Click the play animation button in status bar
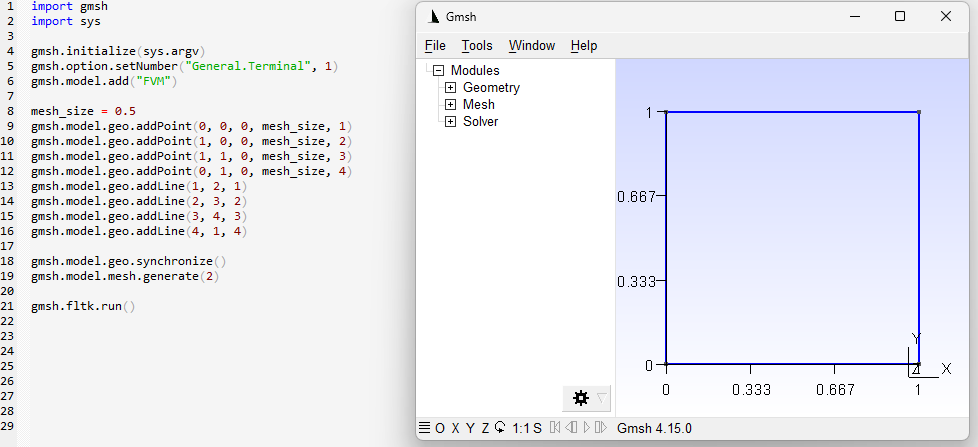 point(586,428)
